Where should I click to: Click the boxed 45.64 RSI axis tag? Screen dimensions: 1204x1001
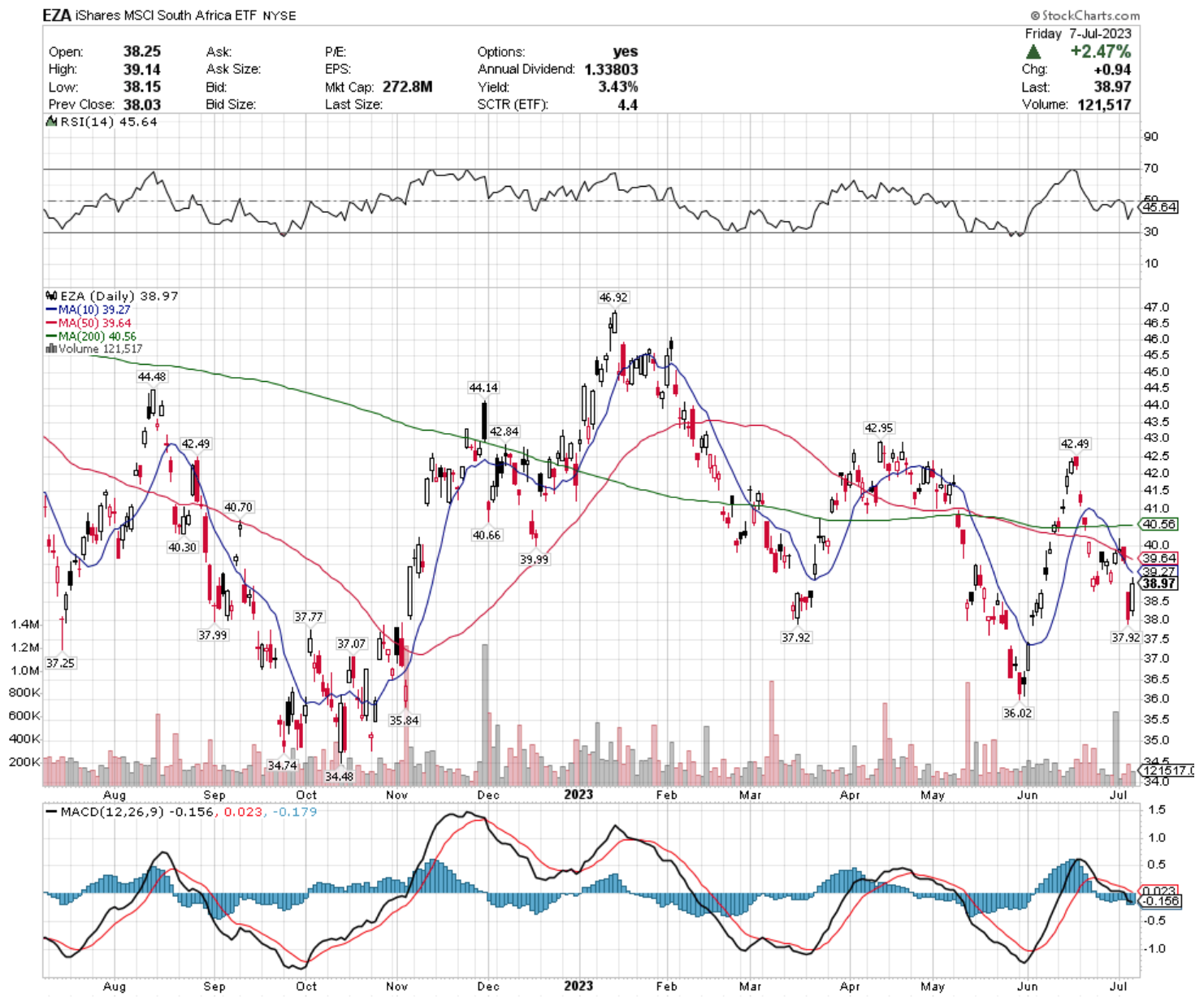click(1159, 208)
